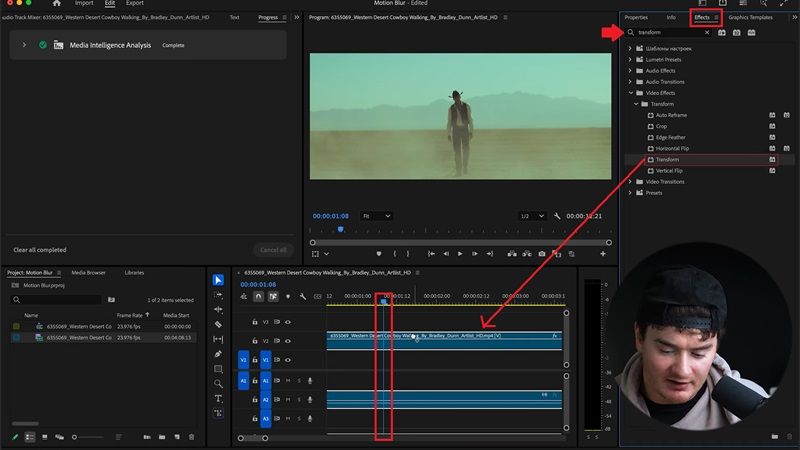Expand Audio Transitions folder
The height and width of the screenshot is (450, 800).
(x=630, y=82)
